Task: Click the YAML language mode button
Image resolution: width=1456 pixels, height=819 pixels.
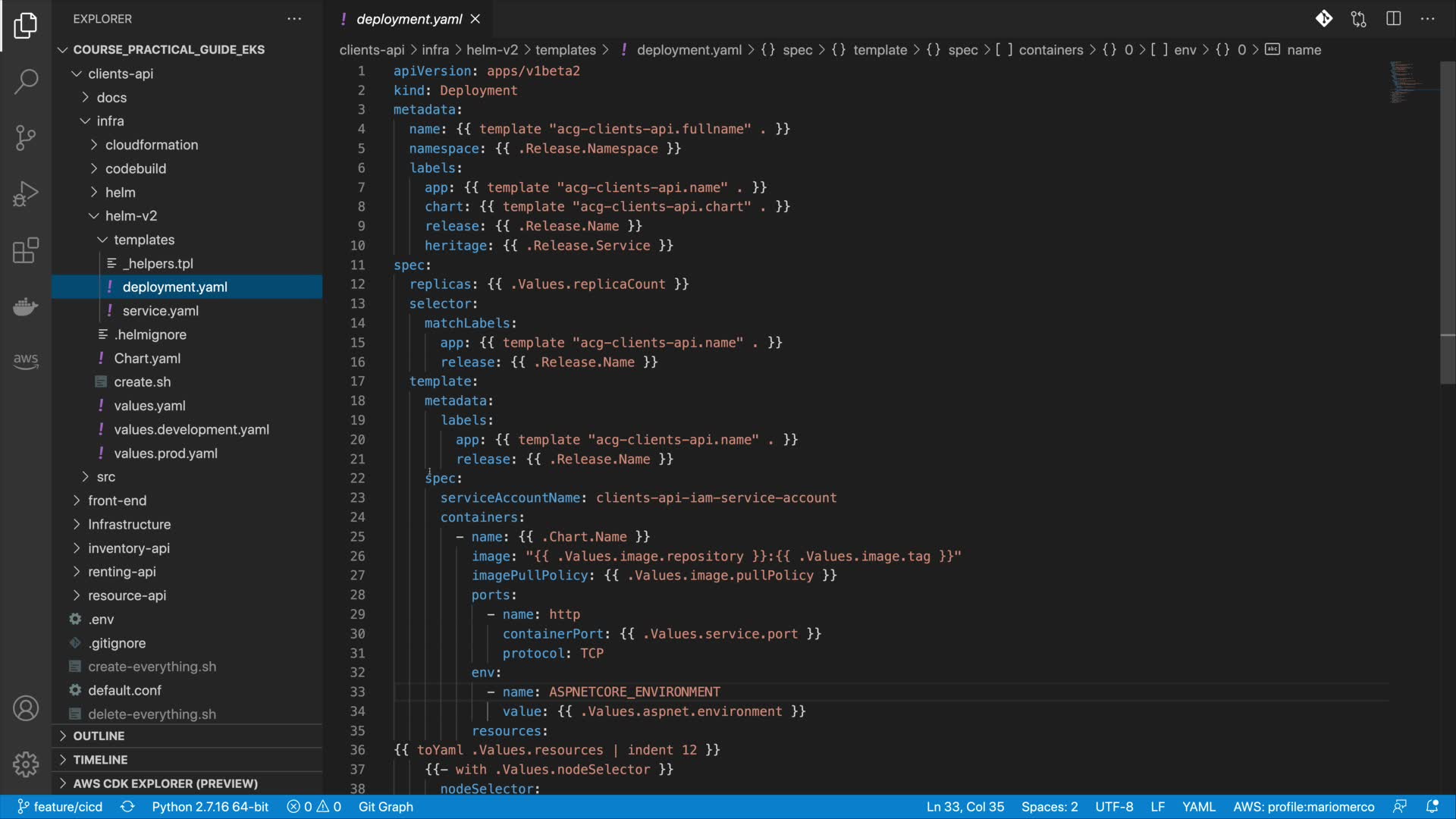Action: pyautogui.click(x=1198, y=807)
